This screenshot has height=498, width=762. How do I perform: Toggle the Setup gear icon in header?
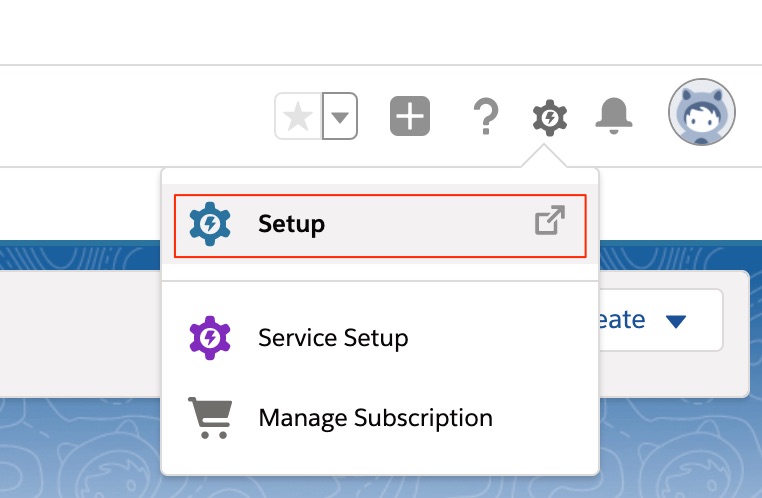pyautogui.click(x=549, y=118)
